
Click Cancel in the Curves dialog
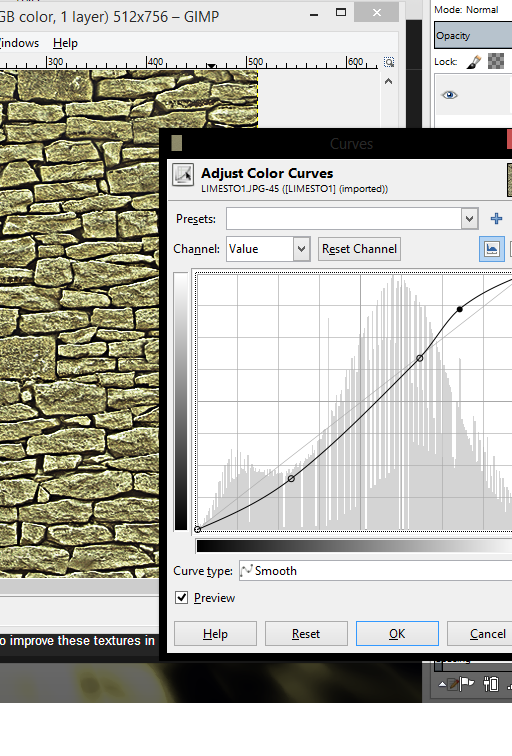[480, 634]
